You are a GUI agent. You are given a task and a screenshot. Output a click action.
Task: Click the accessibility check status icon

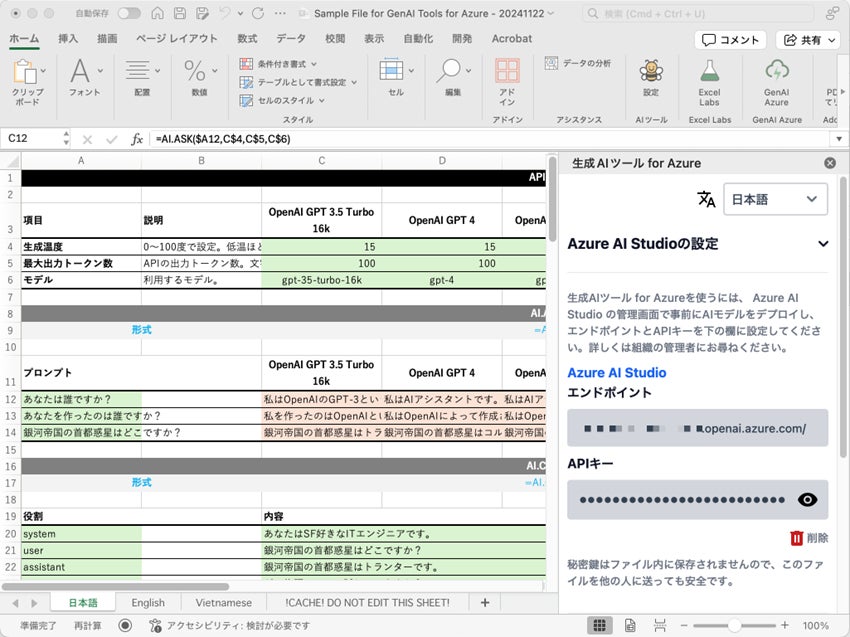155,625
